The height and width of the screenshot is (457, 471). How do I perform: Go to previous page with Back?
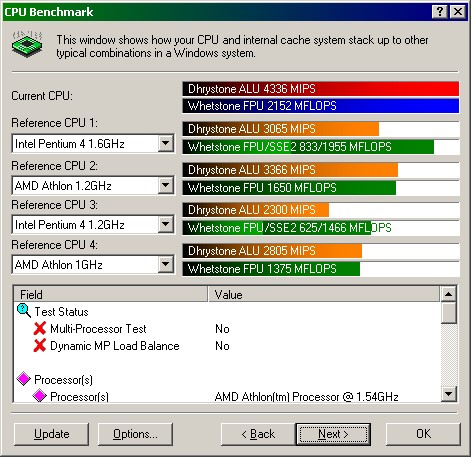click(258, 434)
